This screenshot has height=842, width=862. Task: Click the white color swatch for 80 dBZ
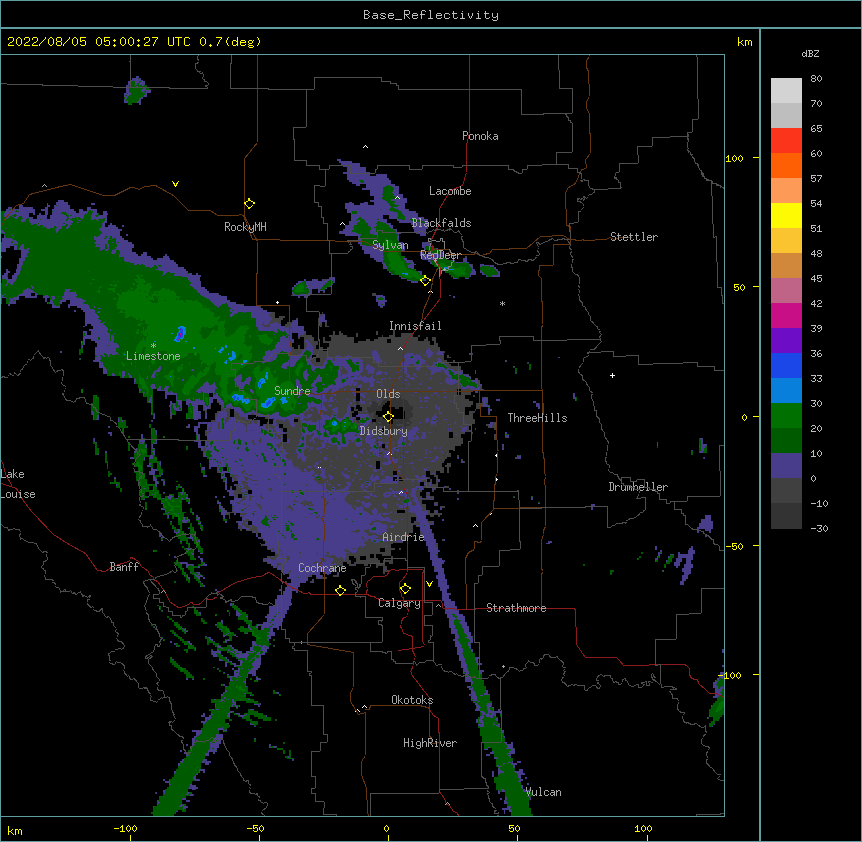click(786, 91)
